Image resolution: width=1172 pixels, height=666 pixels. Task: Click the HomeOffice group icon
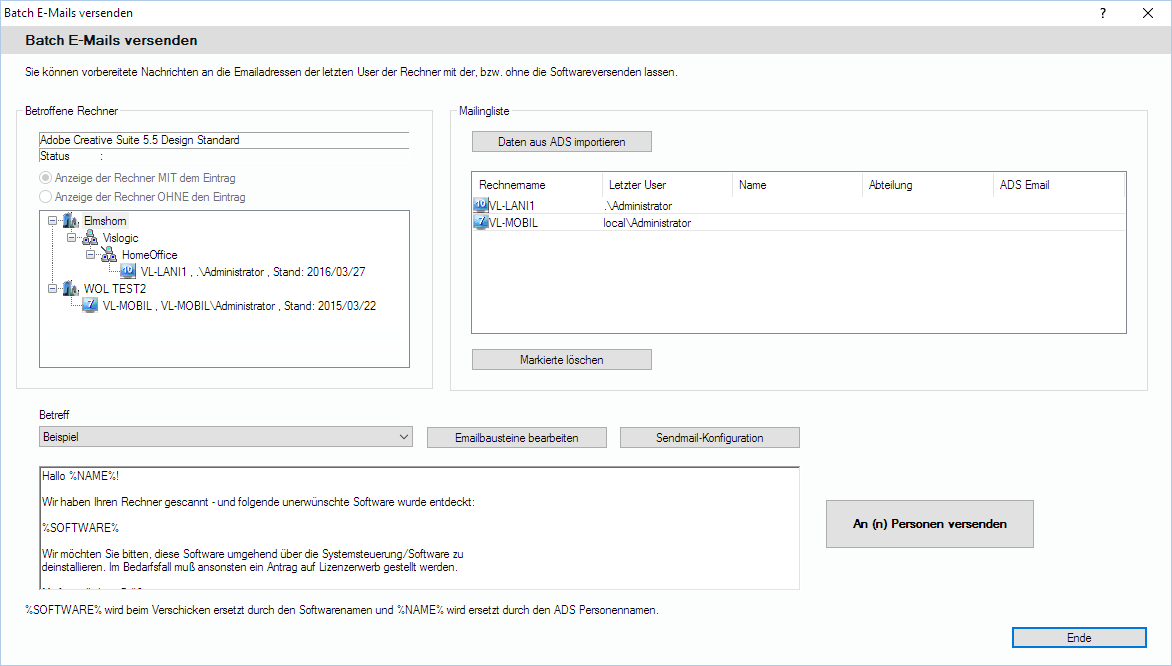point(109,255)
